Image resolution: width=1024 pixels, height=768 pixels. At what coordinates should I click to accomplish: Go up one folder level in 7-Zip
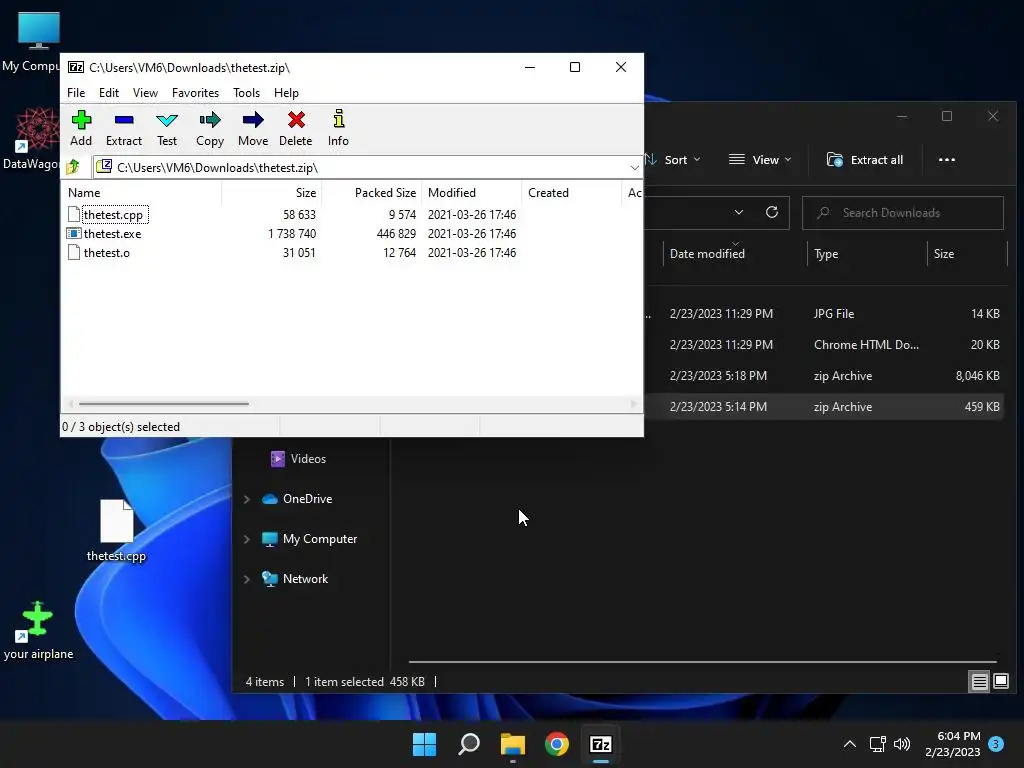(73, 167)
